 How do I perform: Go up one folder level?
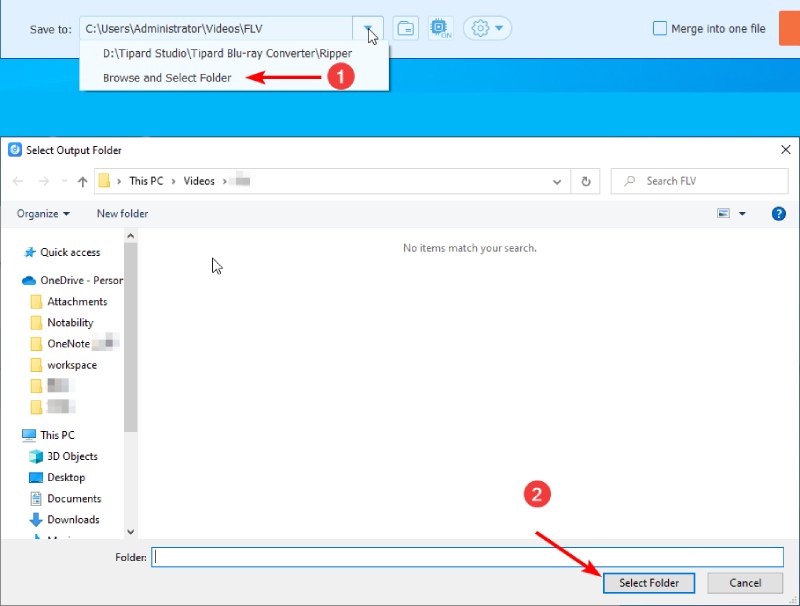tap(83, 181)
